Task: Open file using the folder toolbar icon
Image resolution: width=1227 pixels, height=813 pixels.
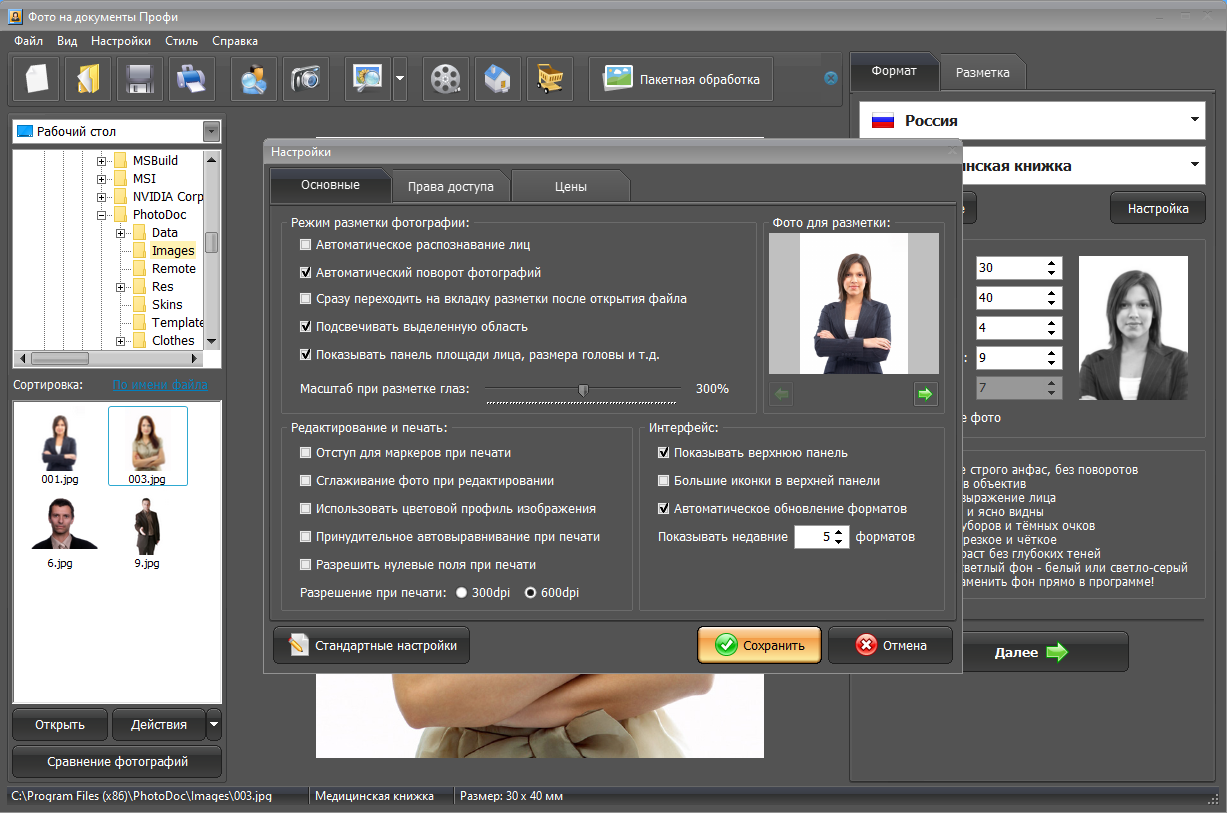Action: tap(88, 79)
